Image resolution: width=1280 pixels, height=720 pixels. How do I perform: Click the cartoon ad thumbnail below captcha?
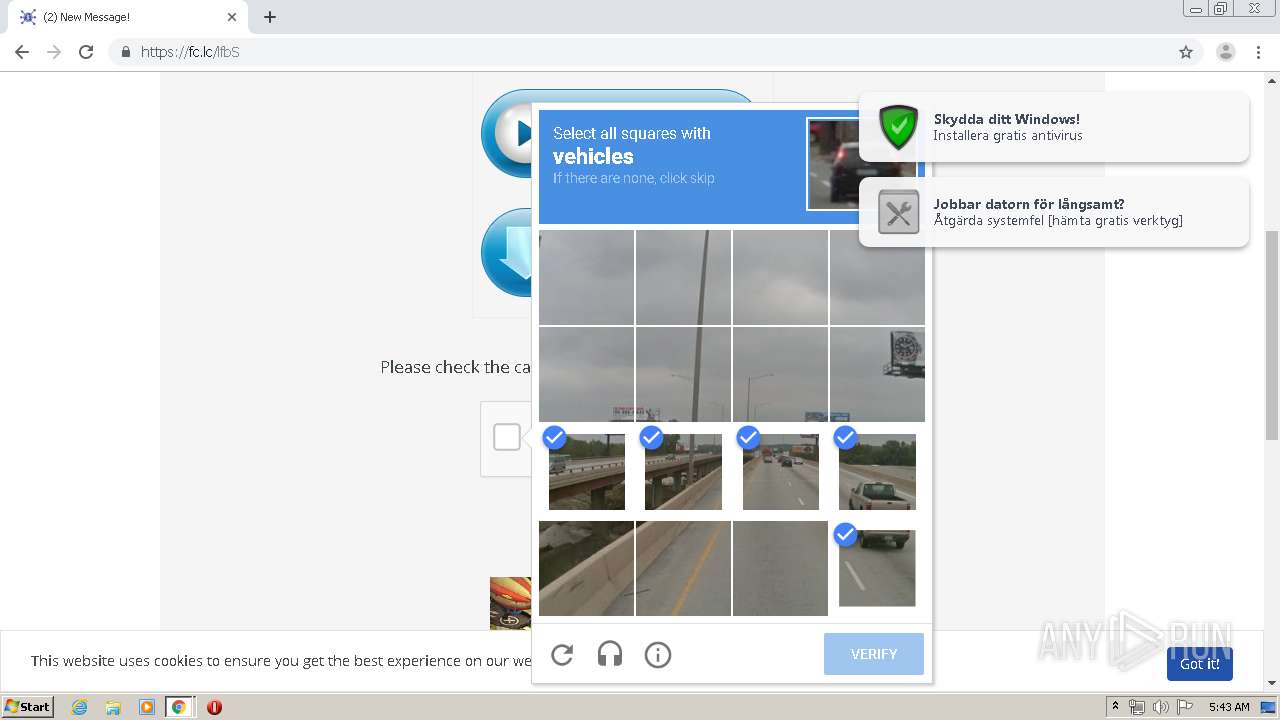[510, 603]
